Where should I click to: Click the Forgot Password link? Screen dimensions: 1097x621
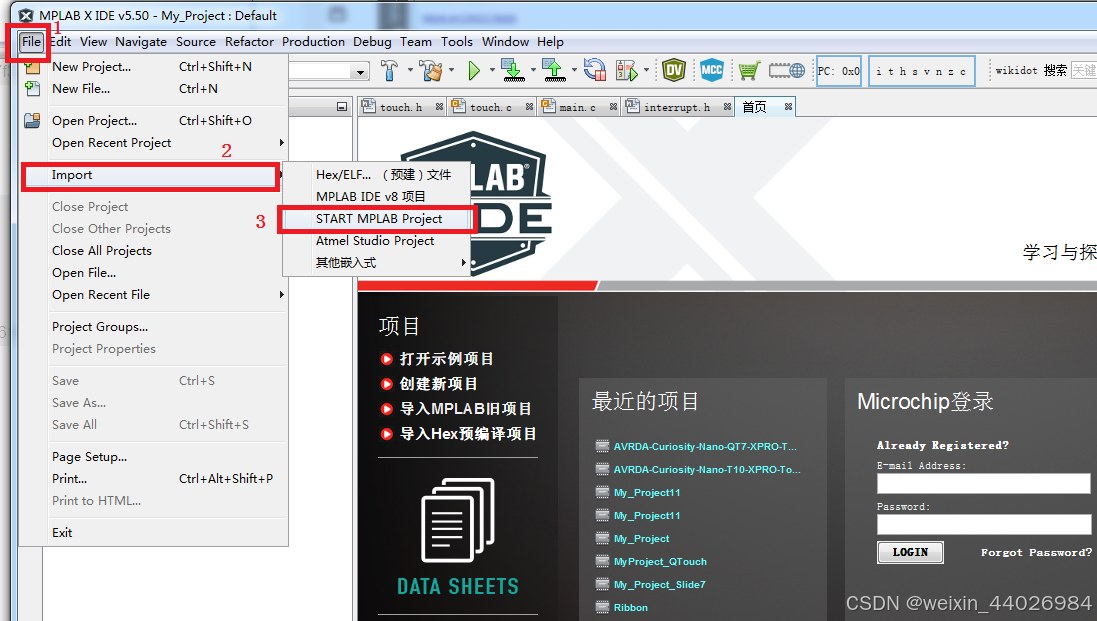[x=1036, y=552]
